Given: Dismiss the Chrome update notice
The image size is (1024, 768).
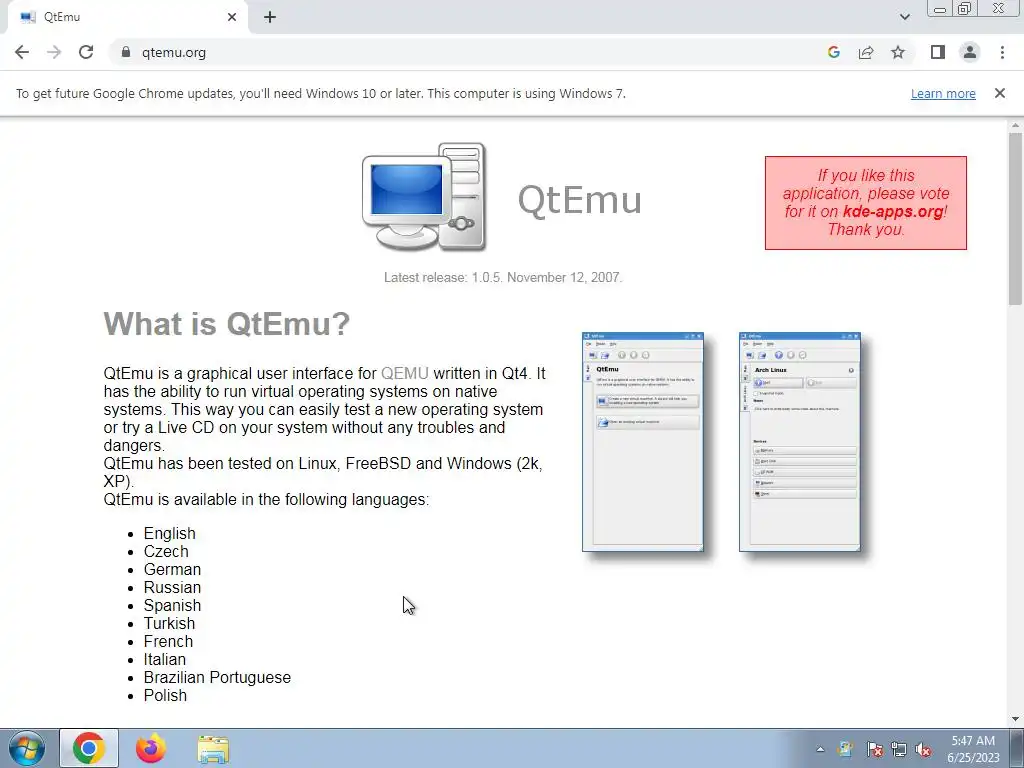Looking at the screenshot, I should (x=999, y=93).
